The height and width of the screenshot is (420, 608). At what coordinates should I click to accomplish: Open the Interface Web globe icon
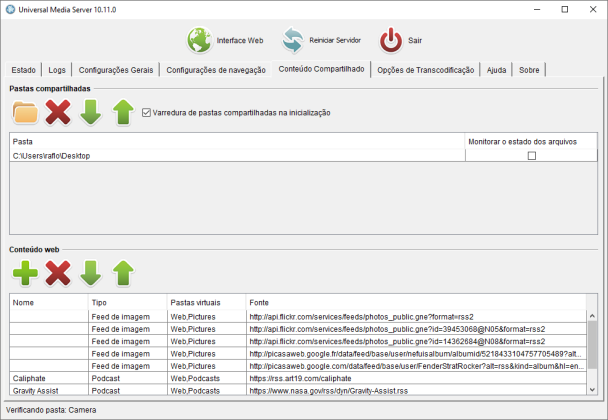200,40
